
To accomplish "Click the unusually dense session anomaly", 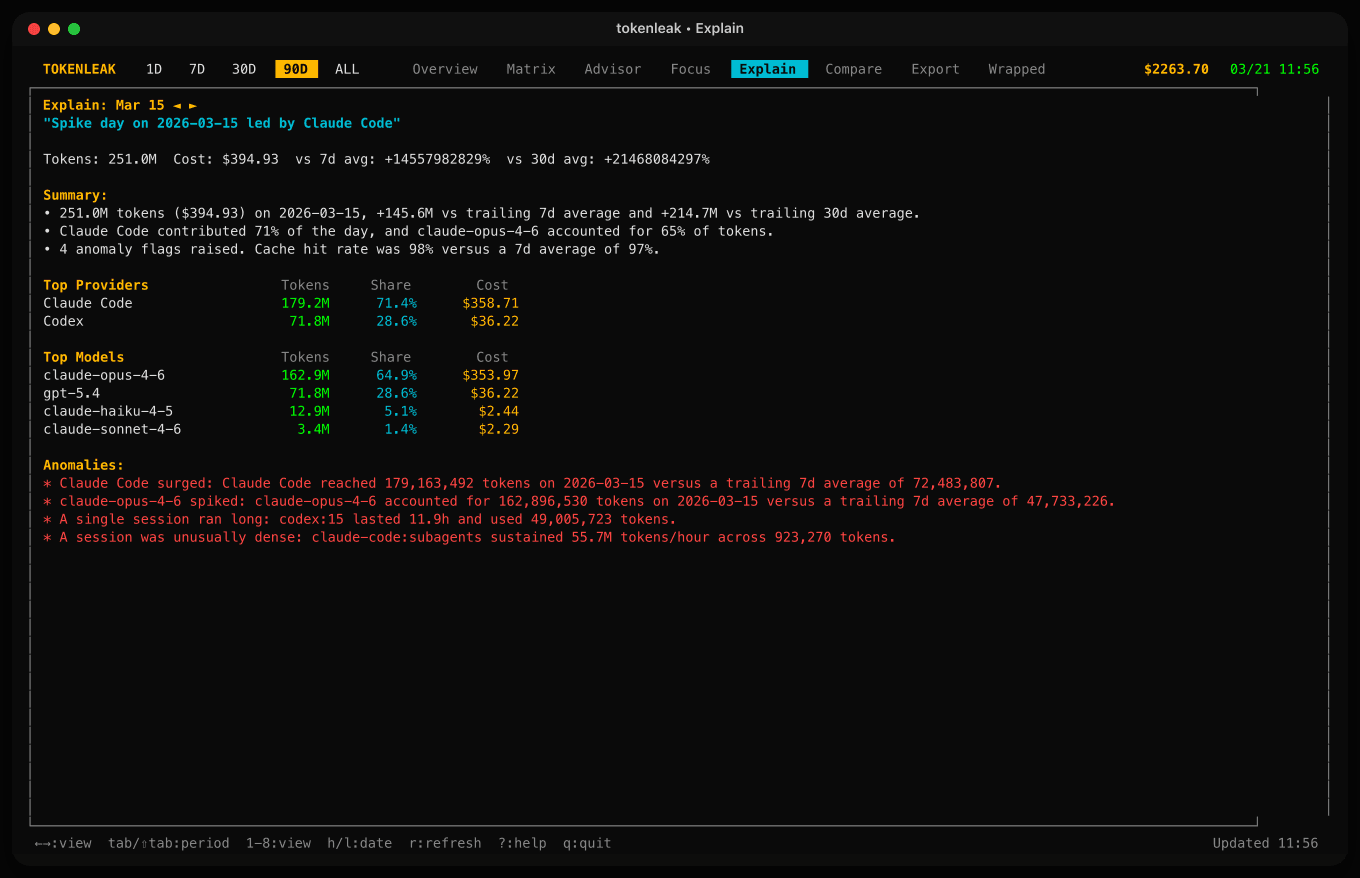I will pyautogui.click(x=470, y=537).
